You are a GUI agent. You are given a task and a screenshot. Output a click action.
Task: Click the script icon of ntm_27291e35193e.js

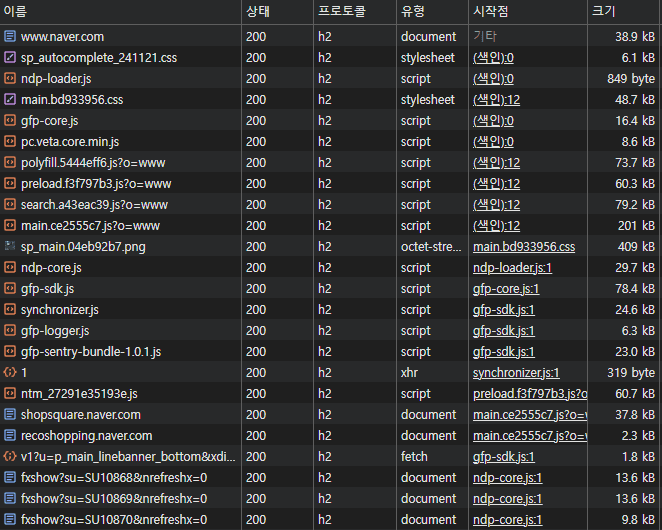coord(10,393)
